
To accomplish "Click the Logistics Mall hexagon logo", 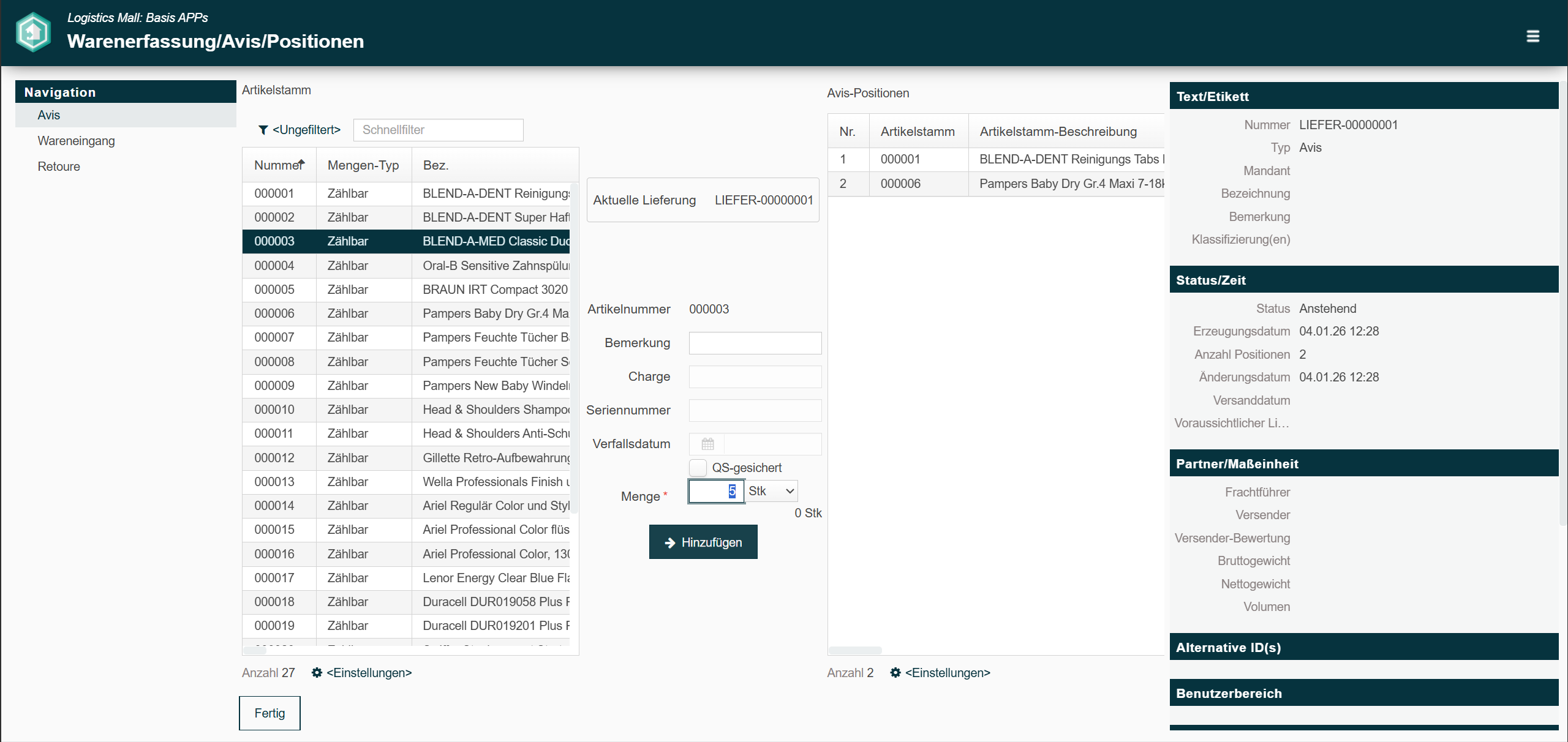I will click(33, 32).
